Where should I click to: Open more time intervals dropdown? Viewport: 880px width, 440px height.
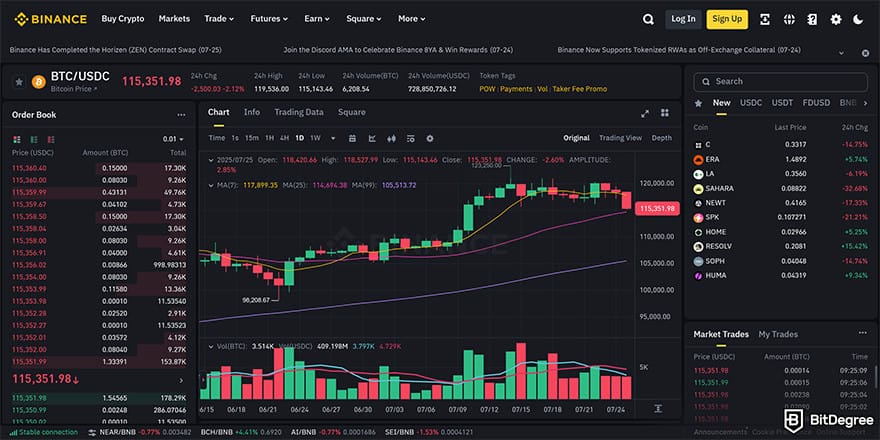[x=333, y=138]
